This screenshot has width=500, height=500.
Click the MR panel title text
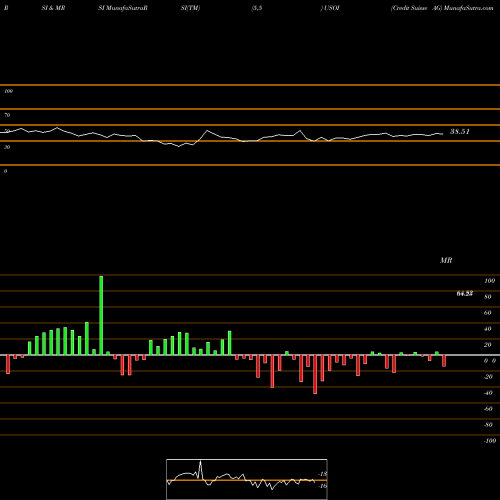click(x=446, y=260)
